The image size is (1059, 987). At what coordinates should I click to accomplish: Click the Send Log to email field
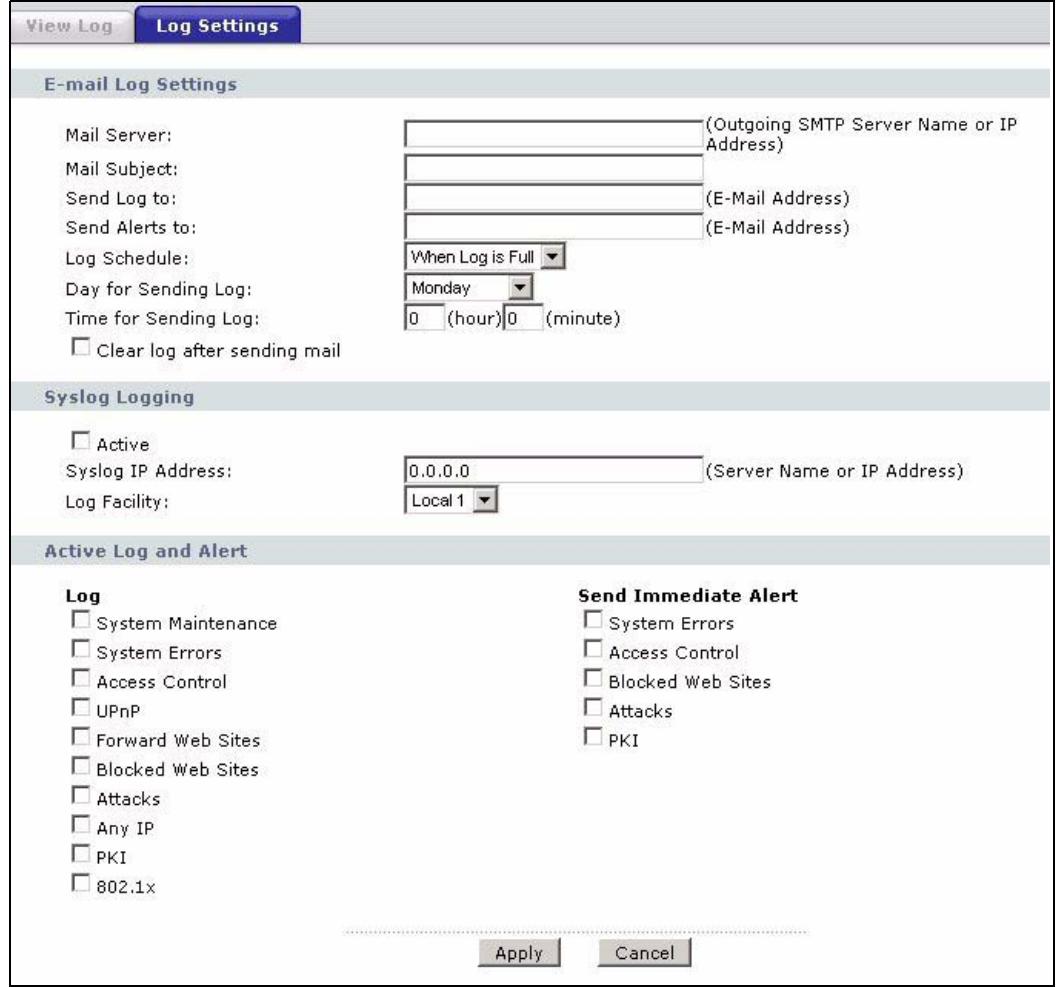coord(553,198)
